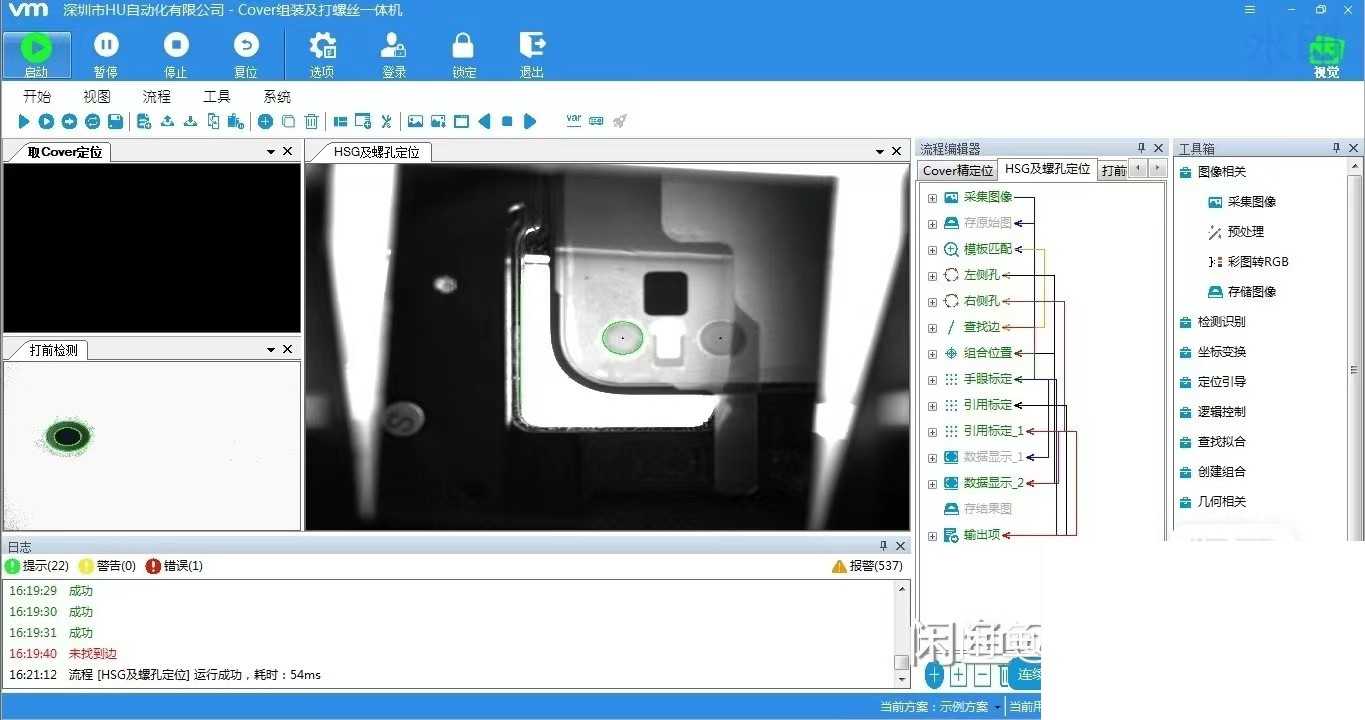Toggle the 警告(0) warning log filter
This screenshot has width=1365, height=720.
[x=107, y=566]
